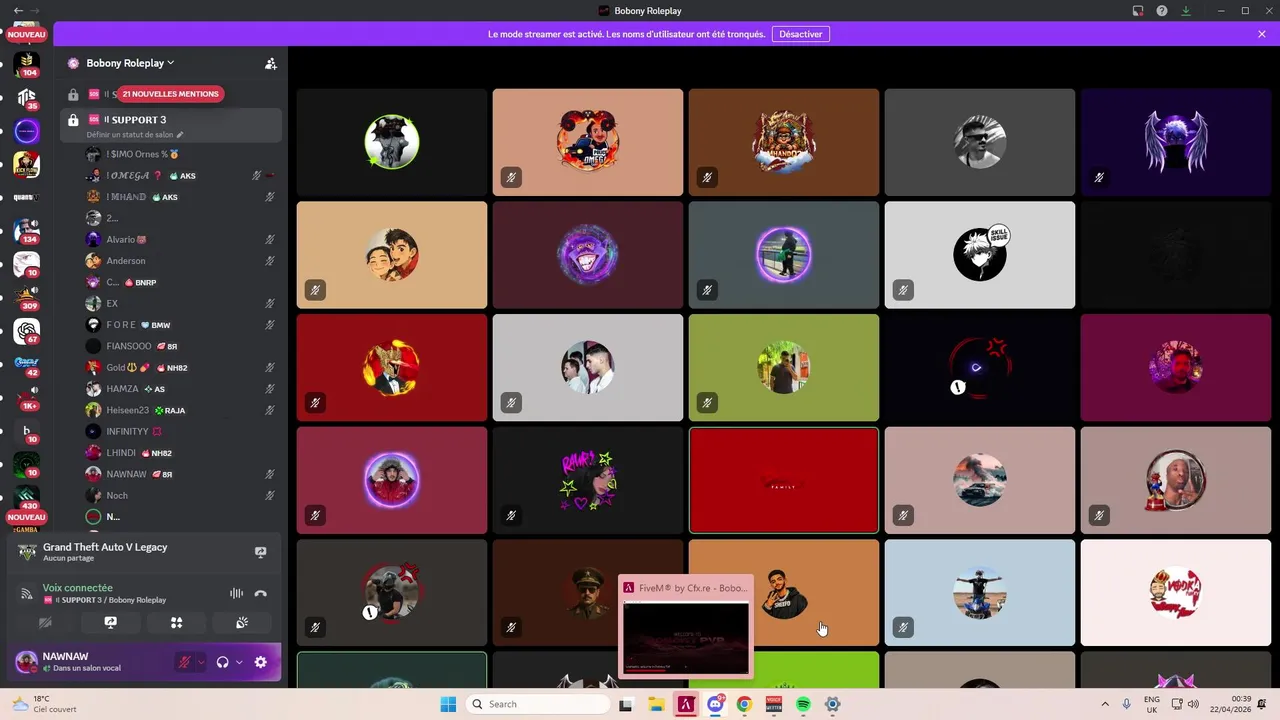Screen dimensions: 1280x720
Task: Open the server with 134 badge
Action: click(x=27, y=231)
